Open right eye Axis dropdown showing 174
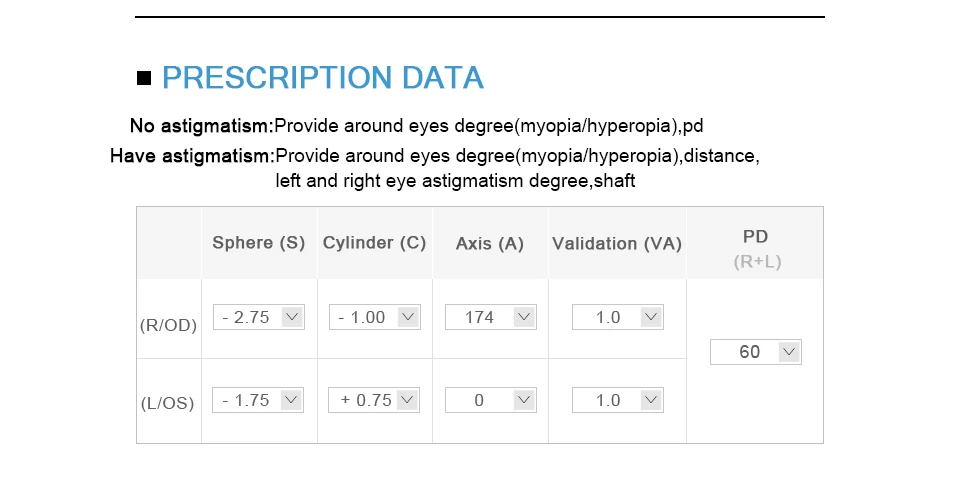This screenshot has height=481, width=960. pos(491,317)
